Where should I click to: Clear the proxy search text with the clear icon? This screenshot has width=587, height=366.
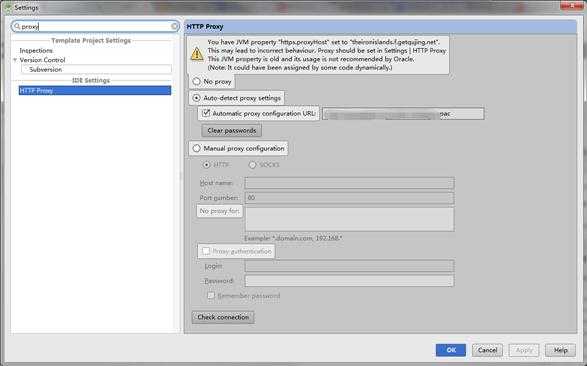coord(174,26)
